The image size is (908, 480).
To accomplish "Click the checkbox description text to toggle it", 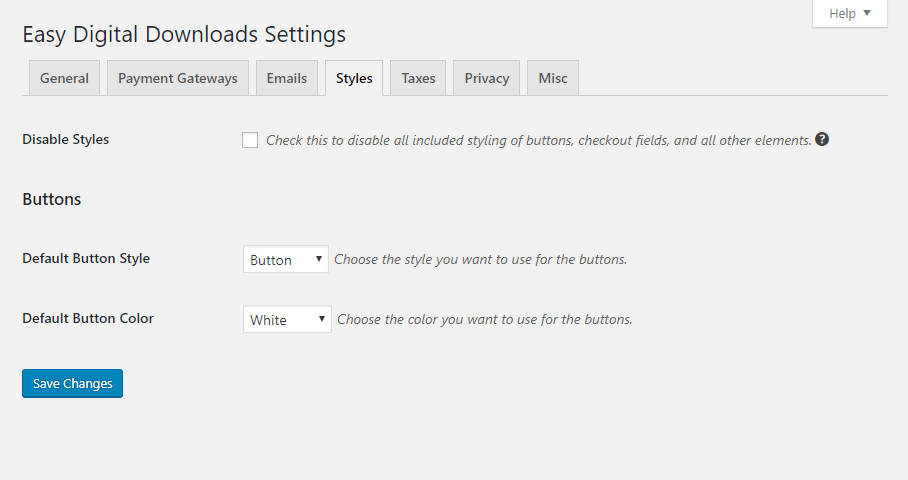I will pyautogui.click(x=539, y=140).
